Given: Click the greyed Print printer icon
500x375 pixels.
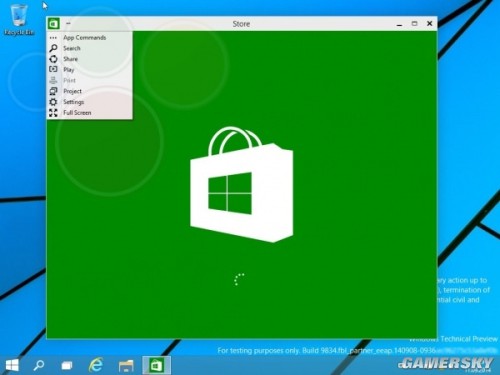Looking at the screenshot, I should 53,80.
